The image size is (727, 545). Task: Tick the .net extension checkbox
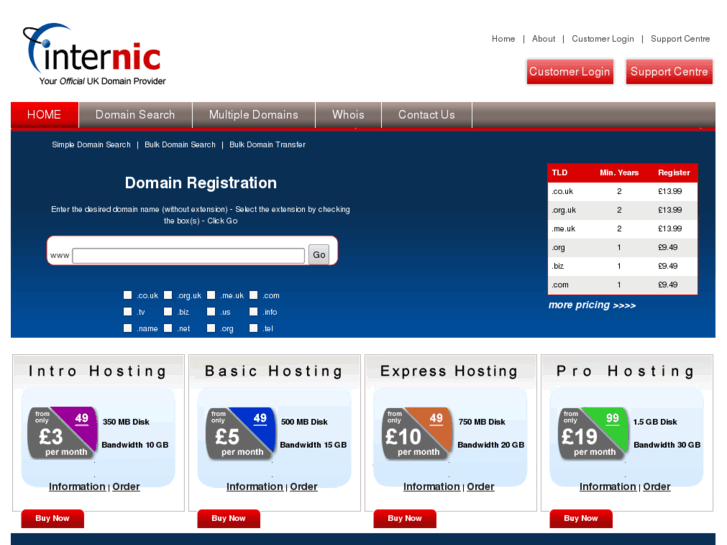coord(168,328)
